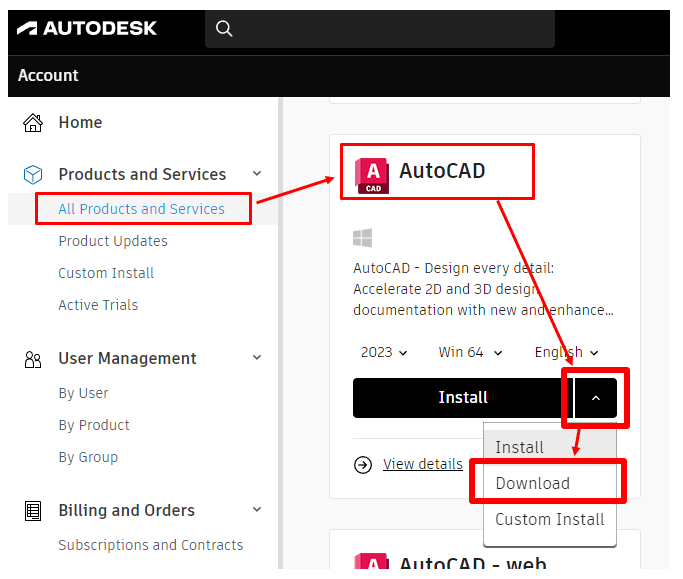Toggle the arrow beside Install button
Image resolution: width=683 pixels, height=579 pixels.
tap(596, 398)
